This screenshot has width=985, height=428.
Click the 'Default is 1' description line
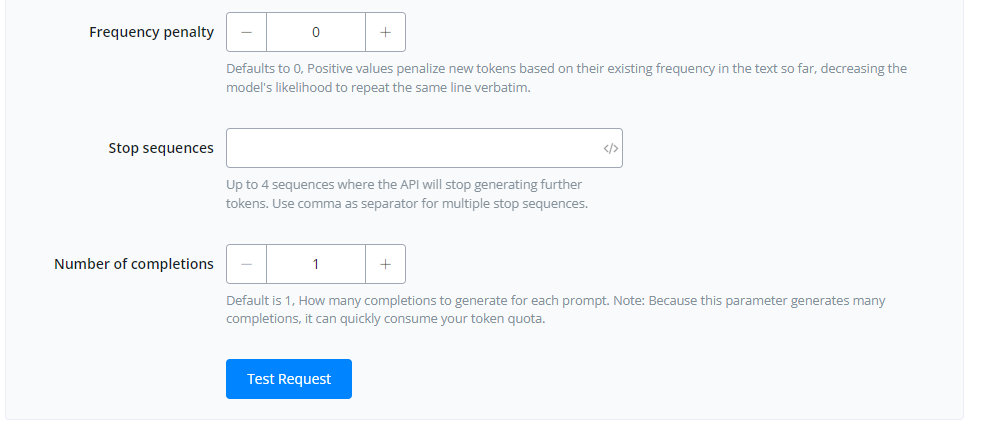tap(555, 301)
